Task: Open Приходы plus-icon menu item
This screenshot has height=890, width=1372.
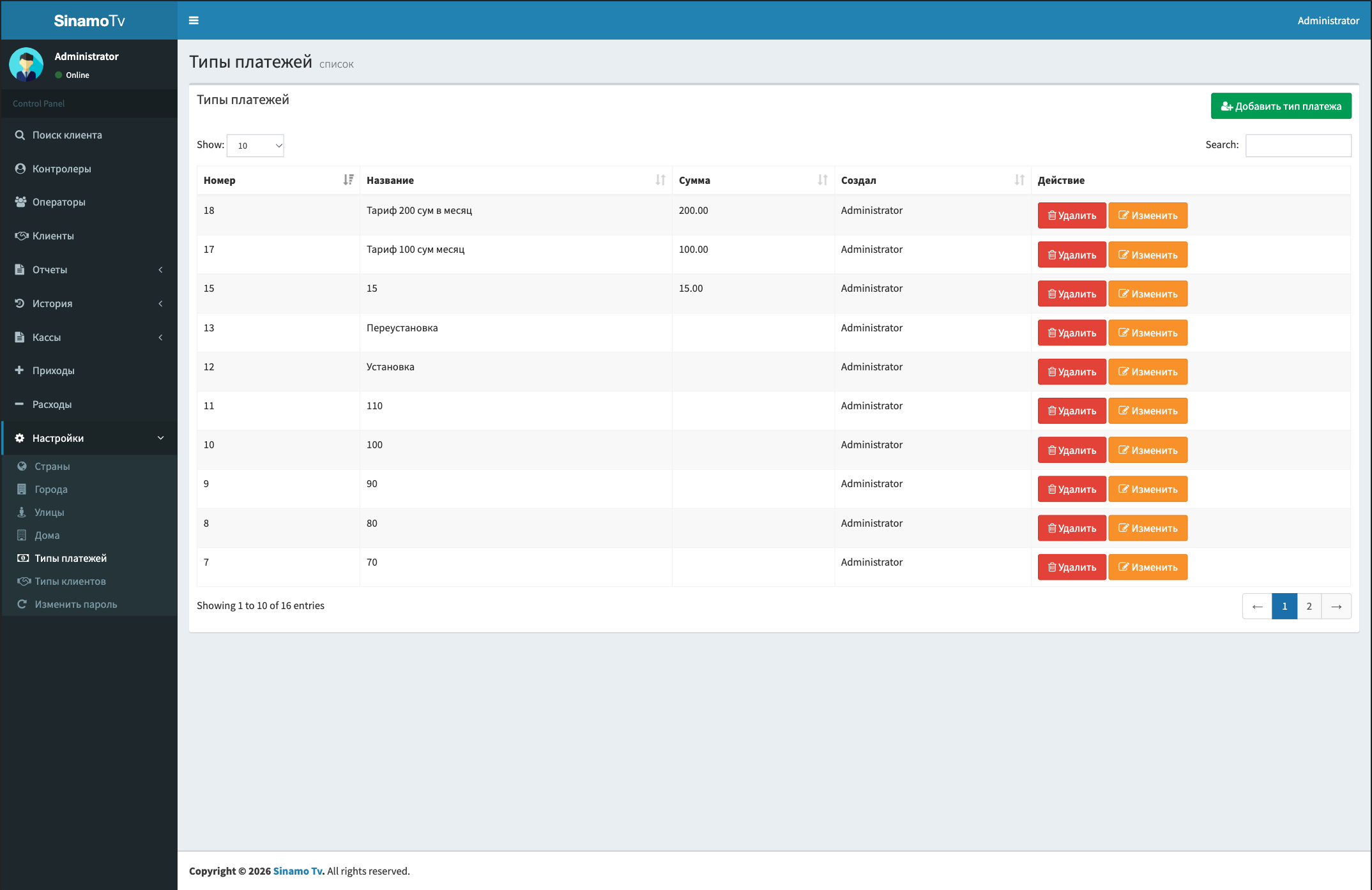Action: point(89,370)
